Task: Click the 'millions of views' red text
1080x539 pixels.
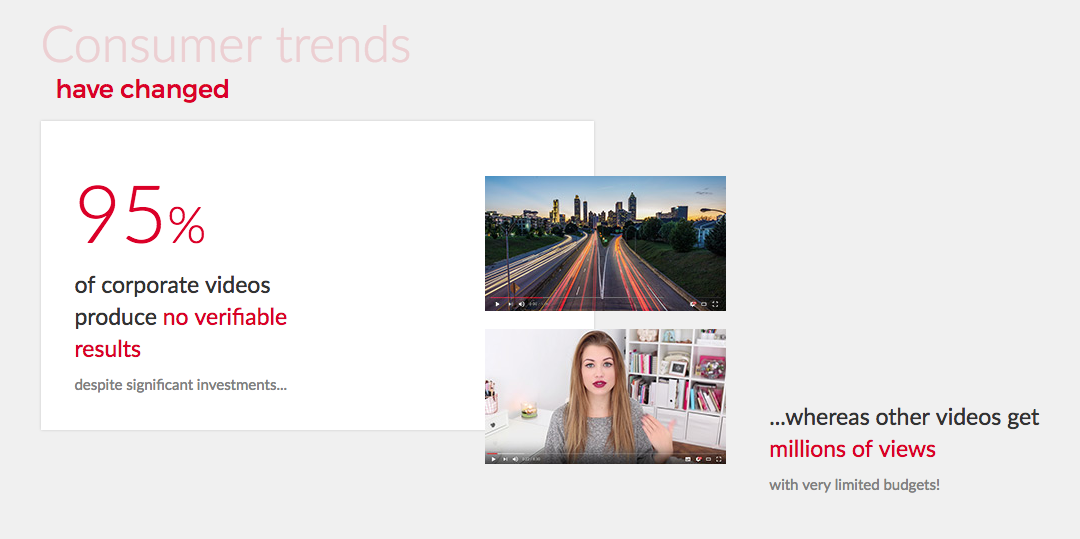Action: [x=853, y=450]
